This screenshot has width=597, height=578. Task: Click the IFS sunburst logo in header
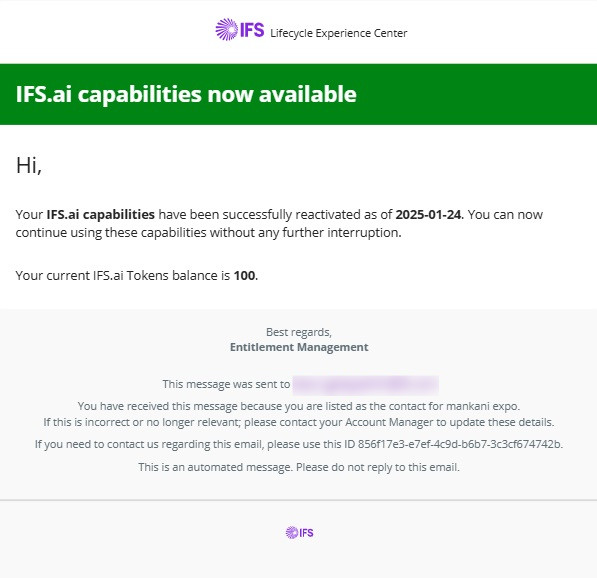227,29
